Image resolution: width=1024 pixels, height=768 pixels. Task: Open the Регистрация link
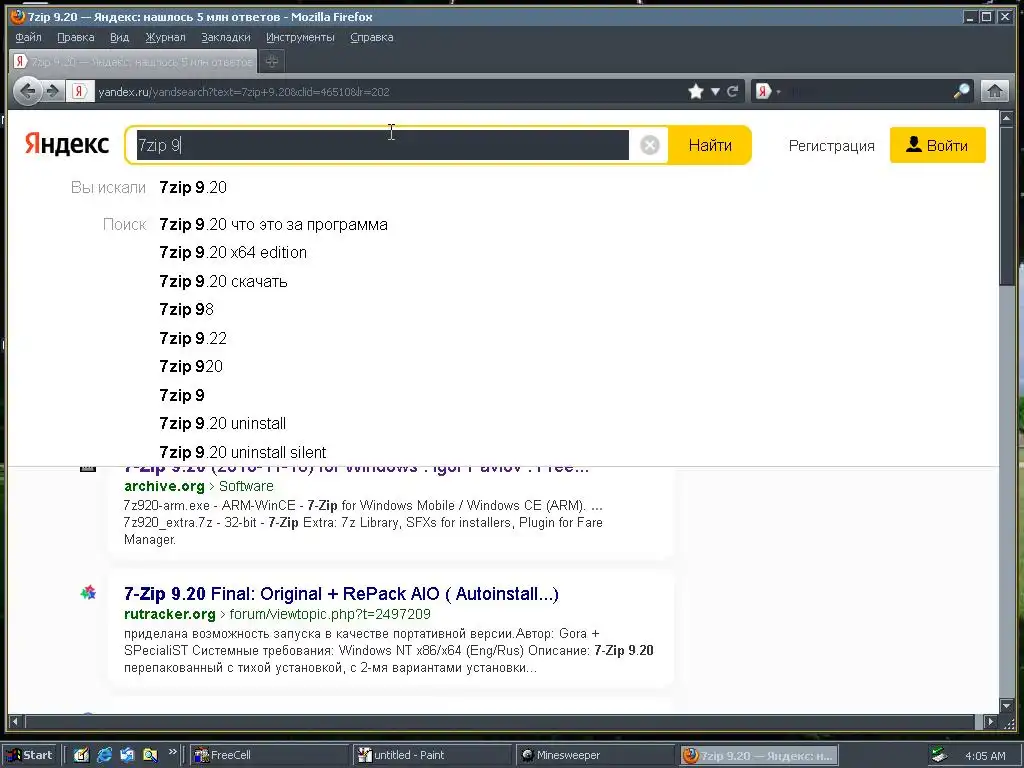831,146
